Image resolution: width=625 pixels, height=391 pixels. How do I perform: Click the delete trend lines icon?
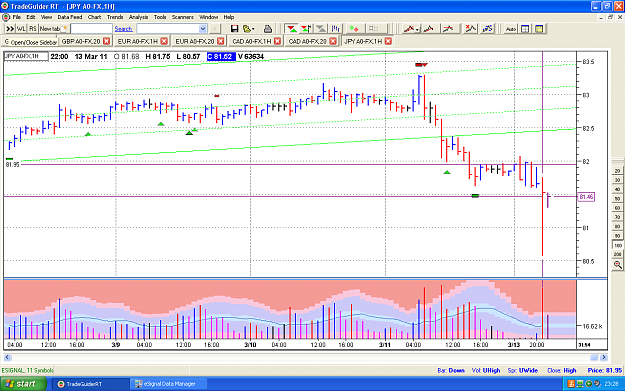click(471, 29)
